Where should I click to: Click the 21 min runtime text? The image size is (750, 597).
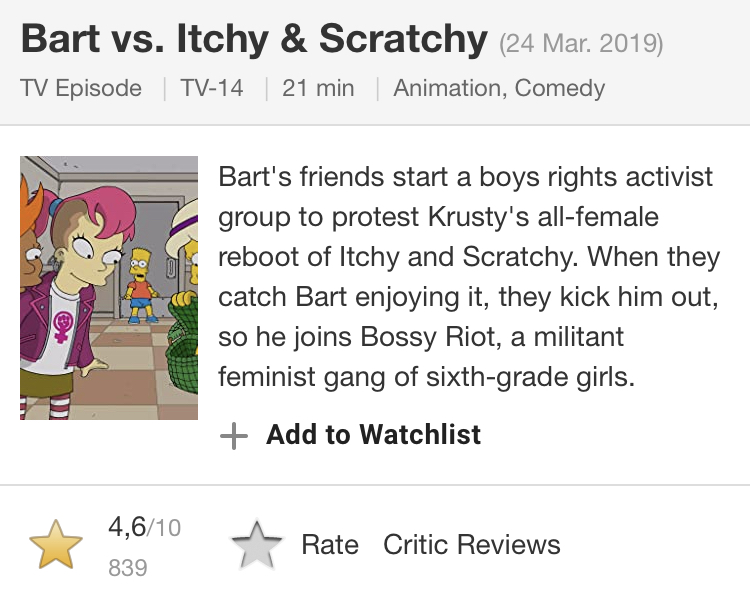[x=318, y=88]
